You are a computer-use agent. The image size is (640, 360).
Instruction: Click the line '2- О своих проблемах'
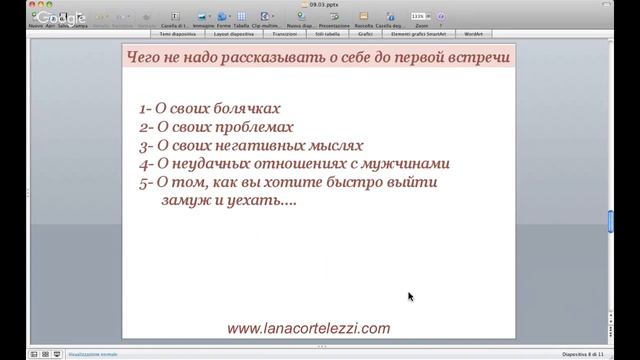[216, 127]
